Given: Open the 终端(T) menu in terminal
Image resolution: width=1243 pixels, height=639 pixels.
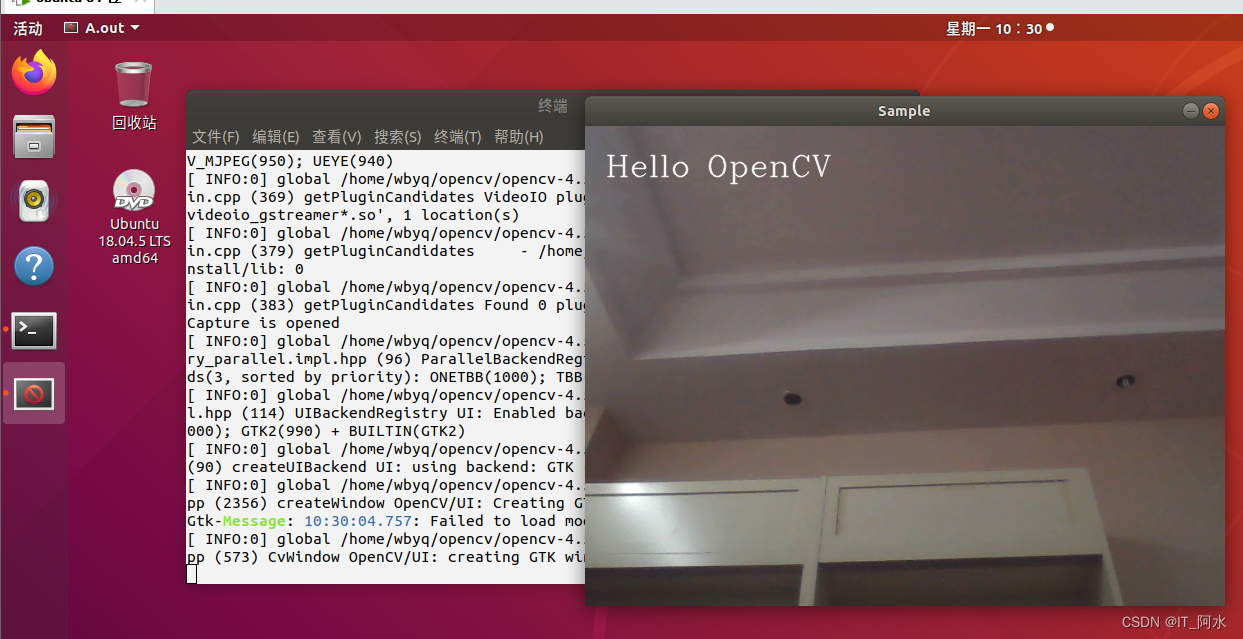Looking at the screenshot, I should (458, 137).
